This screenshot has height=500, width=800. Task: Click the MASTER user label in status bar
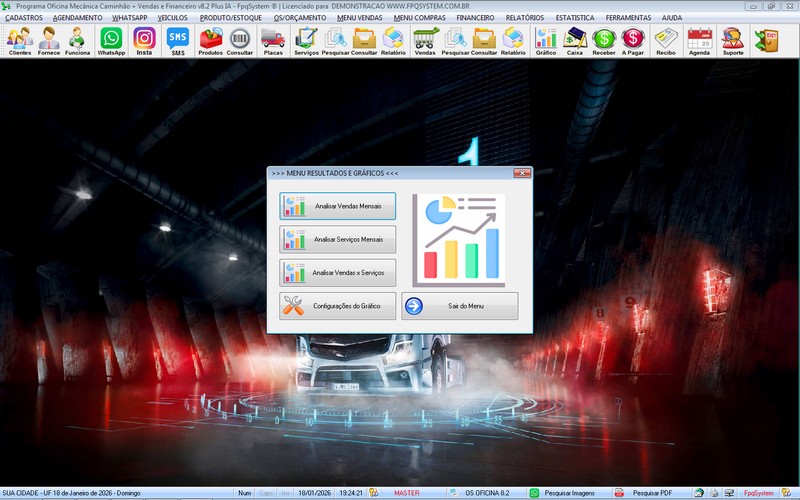click(407, 493)
